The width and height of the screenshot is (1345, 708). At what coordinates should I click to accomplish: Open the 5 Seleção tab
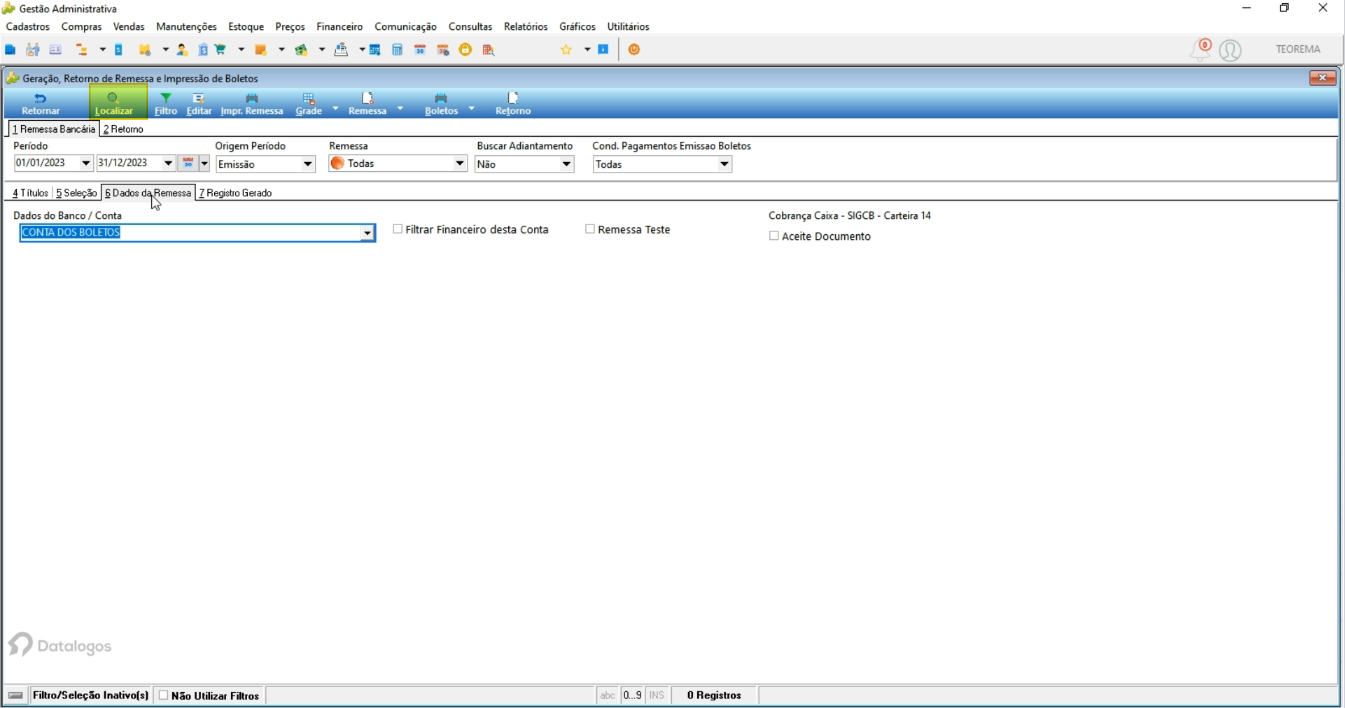point(76,193)
